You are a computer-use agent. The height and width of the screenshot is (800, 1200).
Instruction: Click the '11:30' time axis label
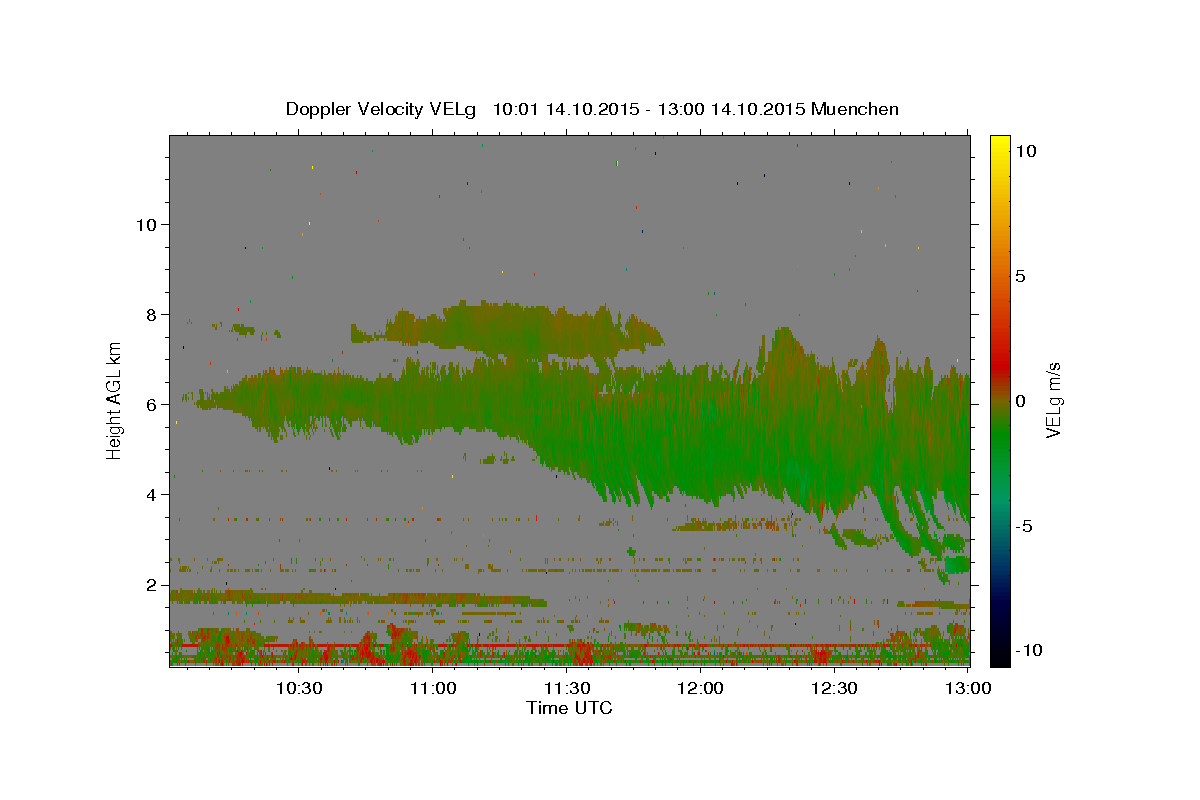[x=567, y=688]
